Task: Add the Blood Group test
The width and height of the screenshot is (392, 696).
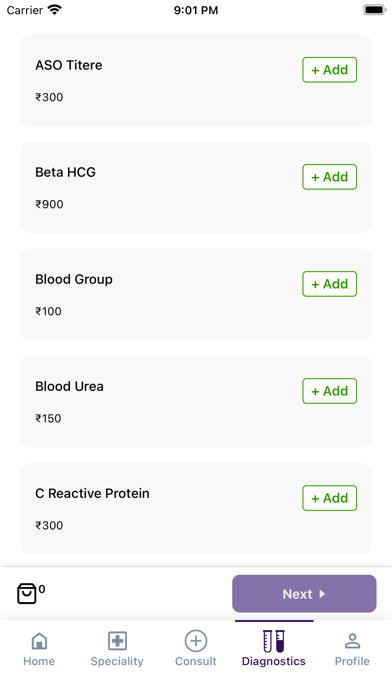Action: coord(329,284)
